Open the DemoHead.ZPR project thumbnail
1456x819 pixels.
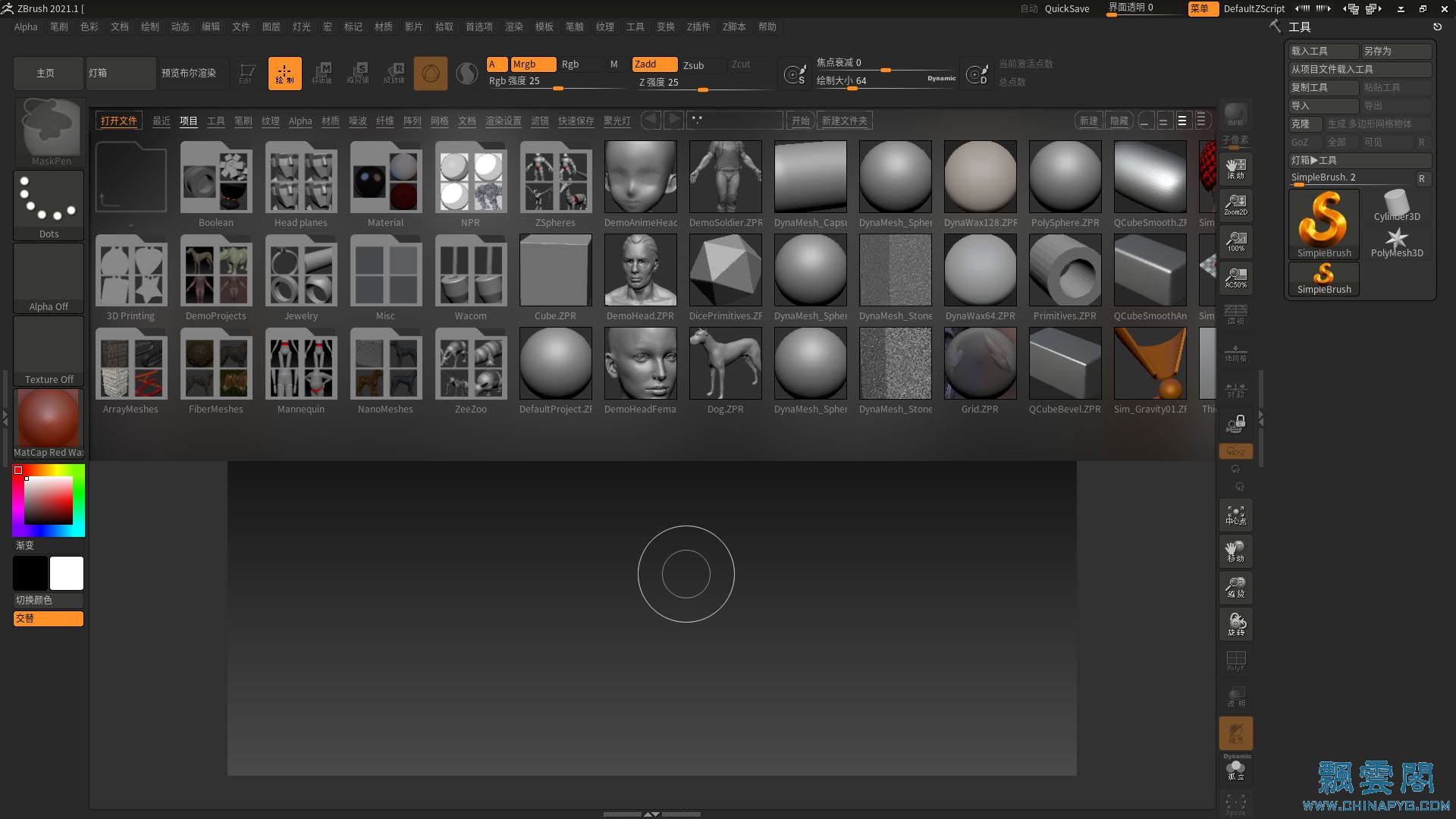pos(640,270)
